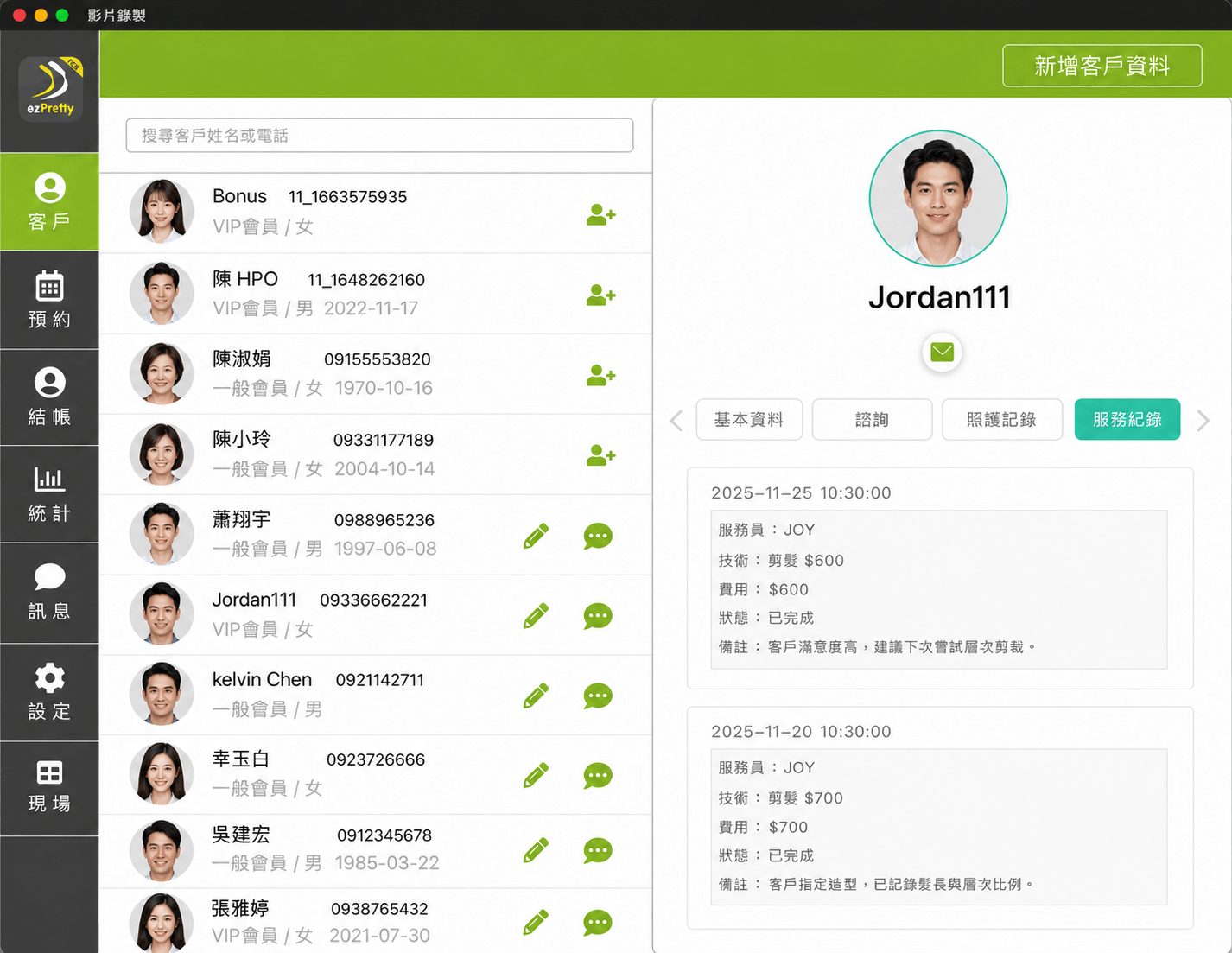
Task: Click 陳淑娟's avatar thumbnail
Action: point(162,373)
